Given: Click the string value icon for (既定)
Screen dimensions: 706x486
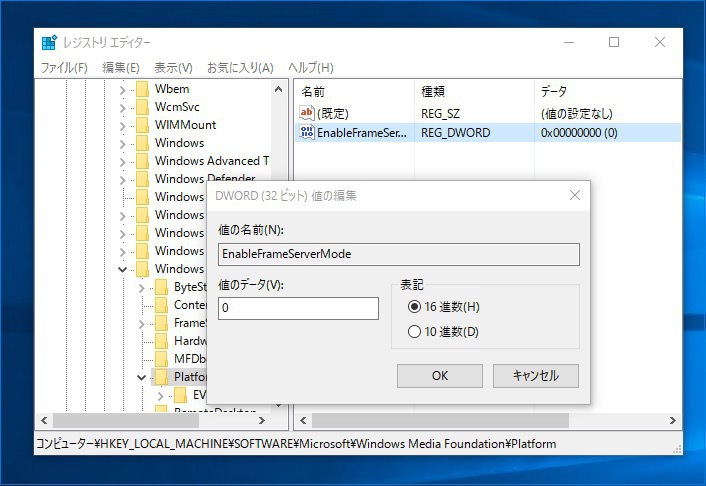Looking at the screenshot, I should point(307,113).
